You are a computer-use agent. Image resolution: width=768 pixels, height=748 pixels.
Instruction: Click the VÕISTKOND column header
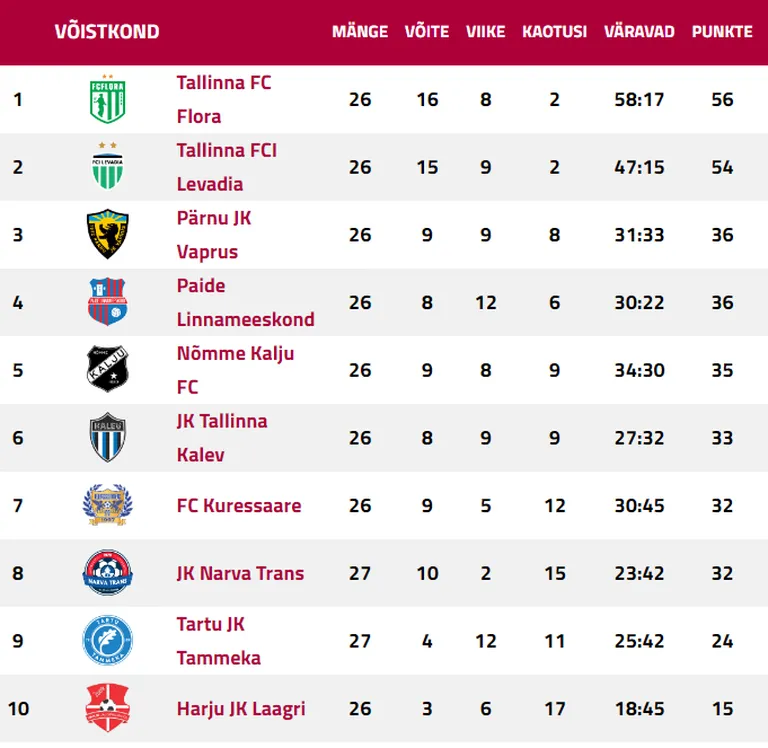coord(107,32)
